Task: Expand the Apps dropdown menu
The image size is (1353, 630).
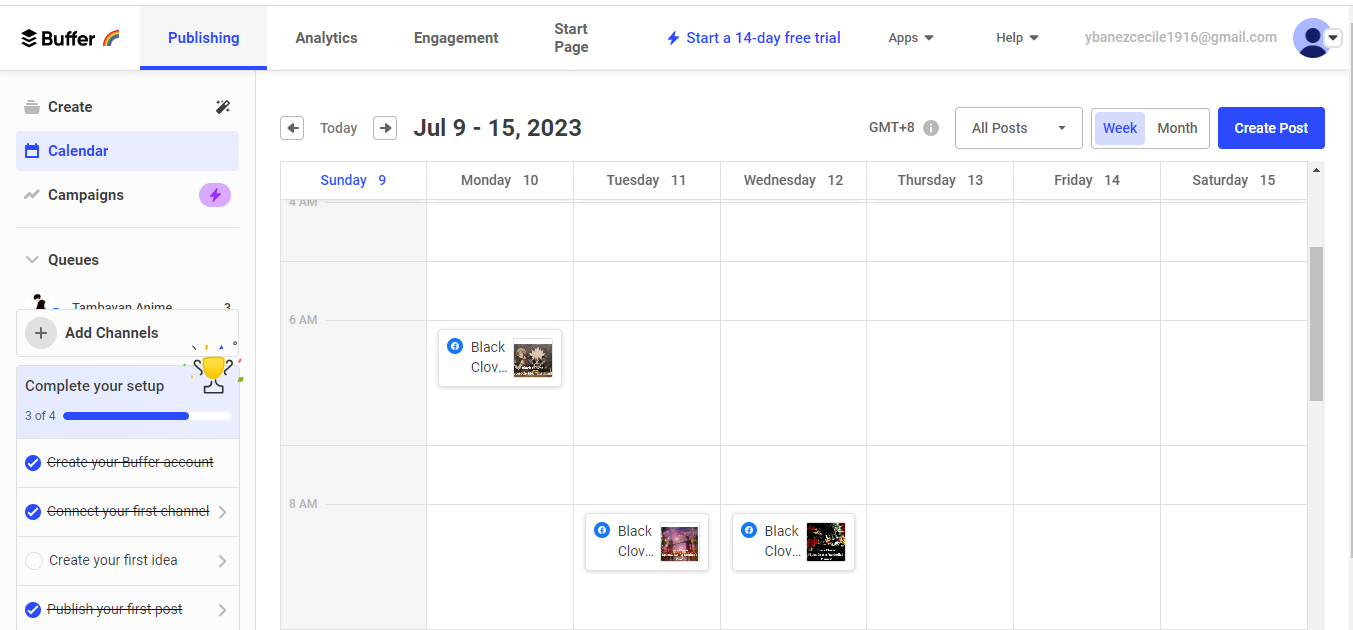Action: pyautogui.click(x=911, y=38)
